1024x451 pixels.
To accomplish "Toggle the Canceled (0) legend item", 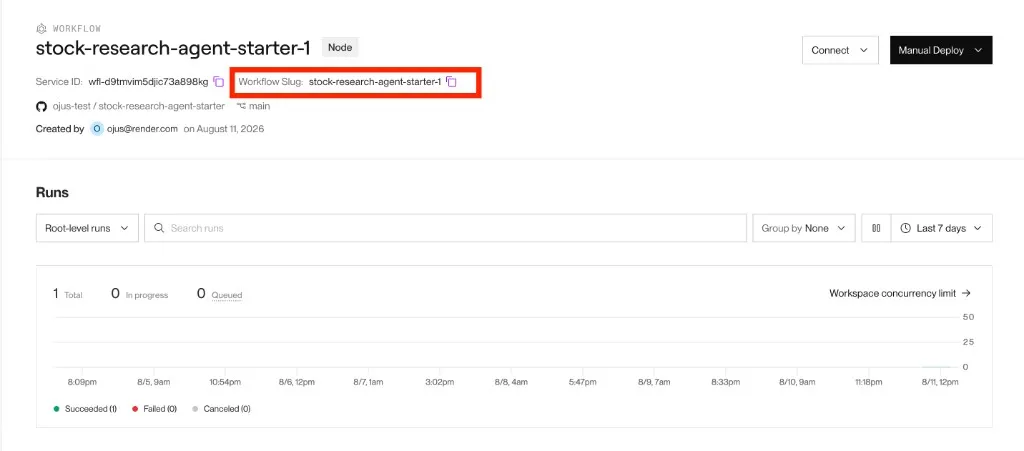I will point(221,409).
